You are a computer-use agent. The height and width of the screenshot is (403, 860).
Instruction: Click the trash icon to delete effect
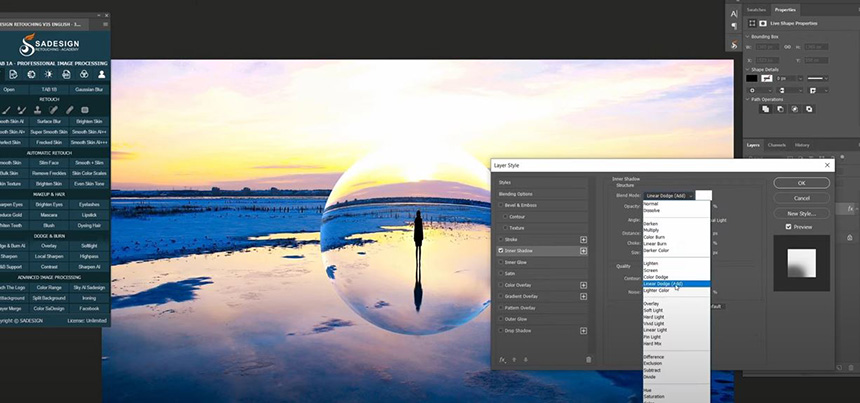[588, 359]
